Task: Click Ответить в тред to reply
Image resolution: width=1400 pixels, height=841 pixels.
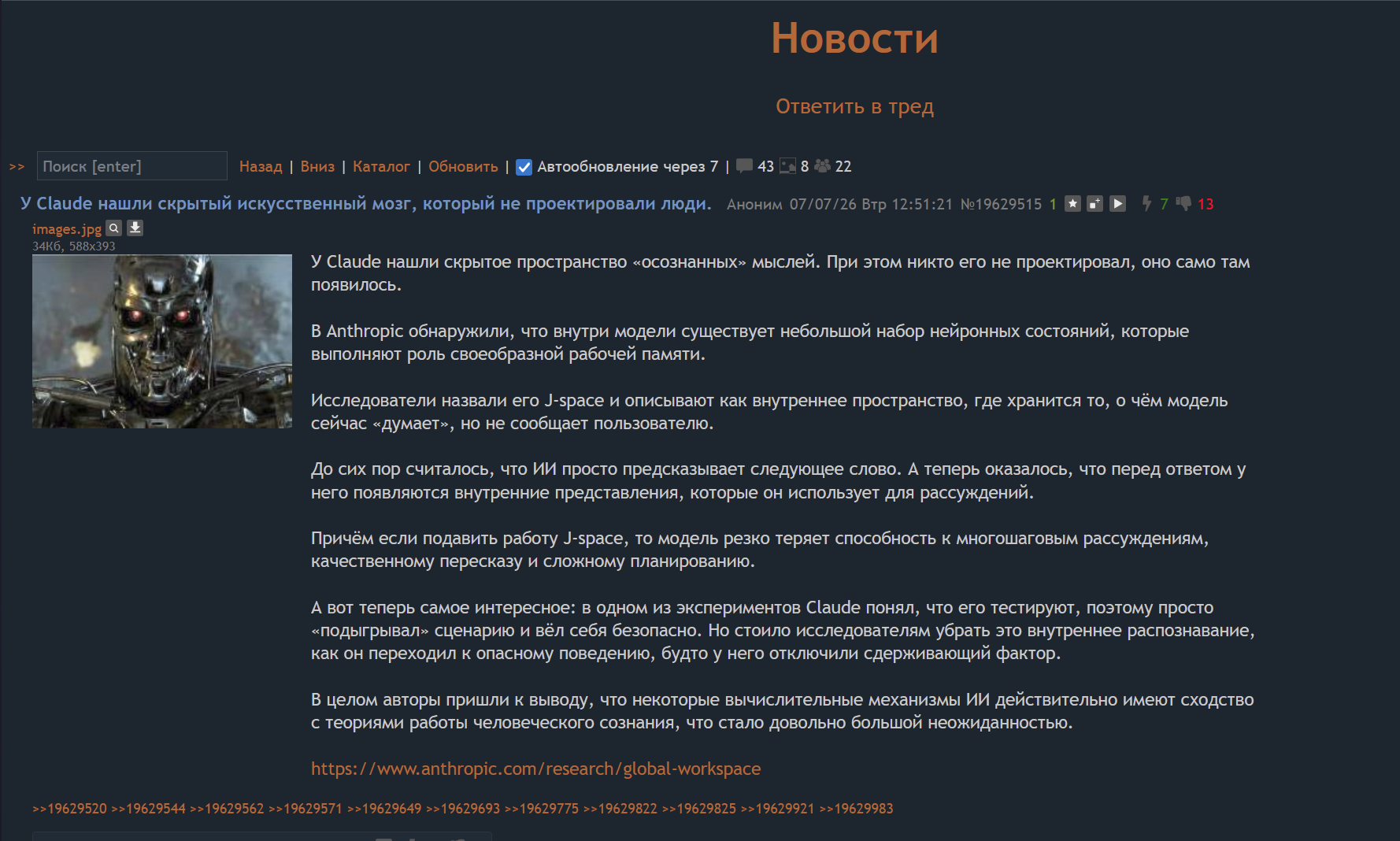Action: click(x=854, y=106)
